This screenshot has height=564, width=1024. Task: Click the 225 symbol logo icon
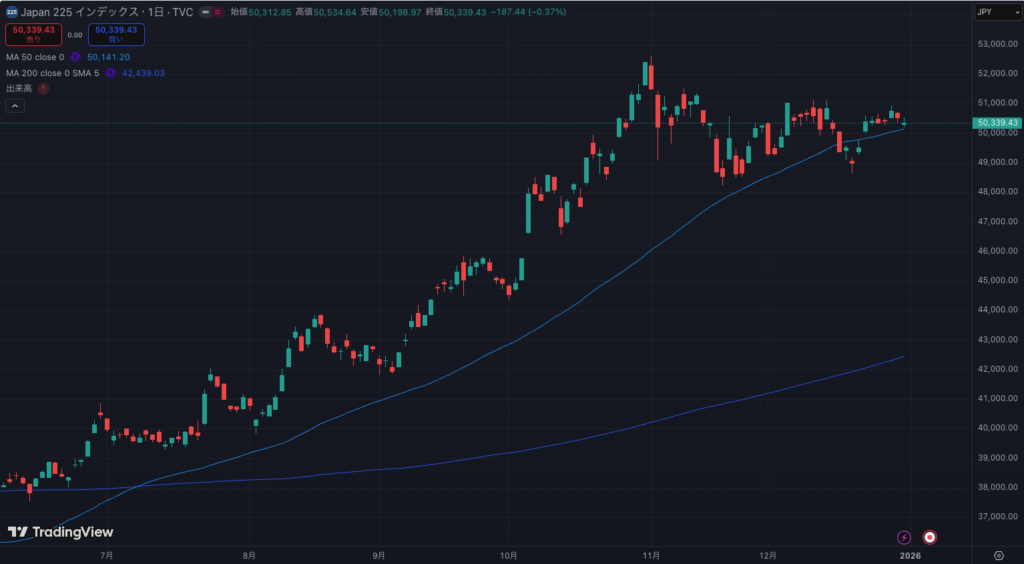click(x=11, y=12)
